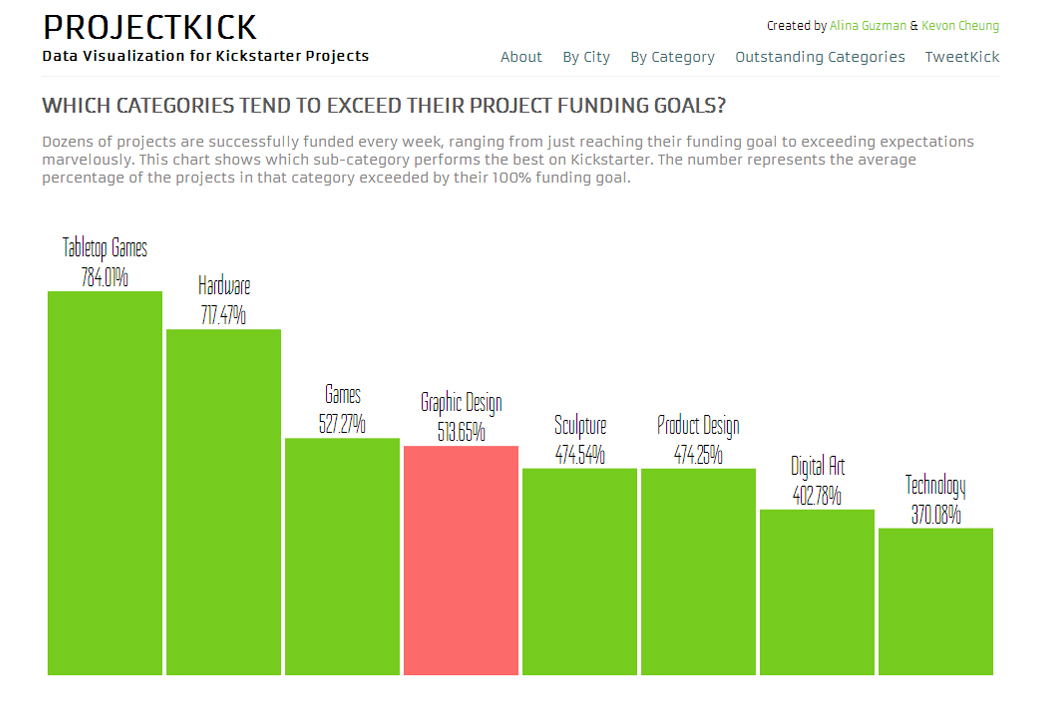
Task: Select the Tabletop Games bar
Action: tap(105, 483)
